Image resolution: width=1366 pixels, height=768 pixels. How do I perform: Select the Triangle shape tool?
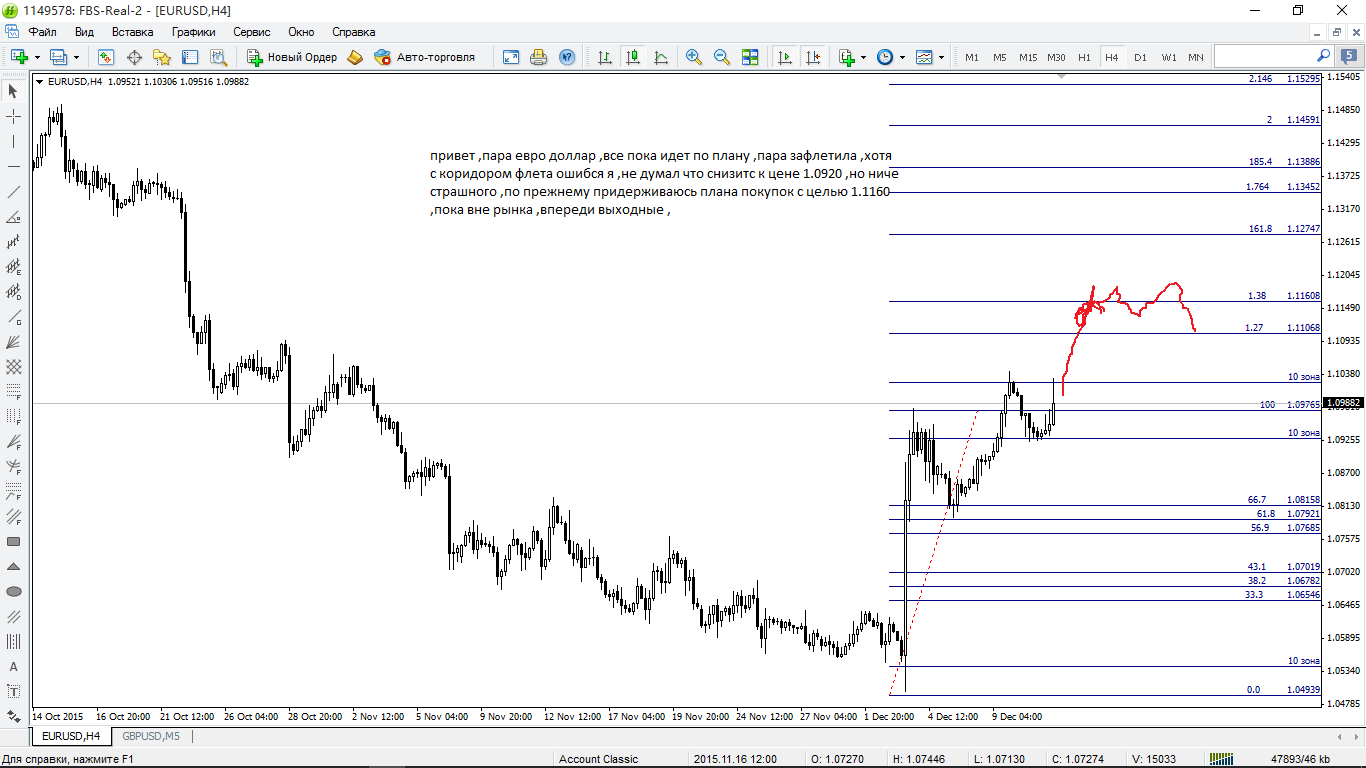14,567
